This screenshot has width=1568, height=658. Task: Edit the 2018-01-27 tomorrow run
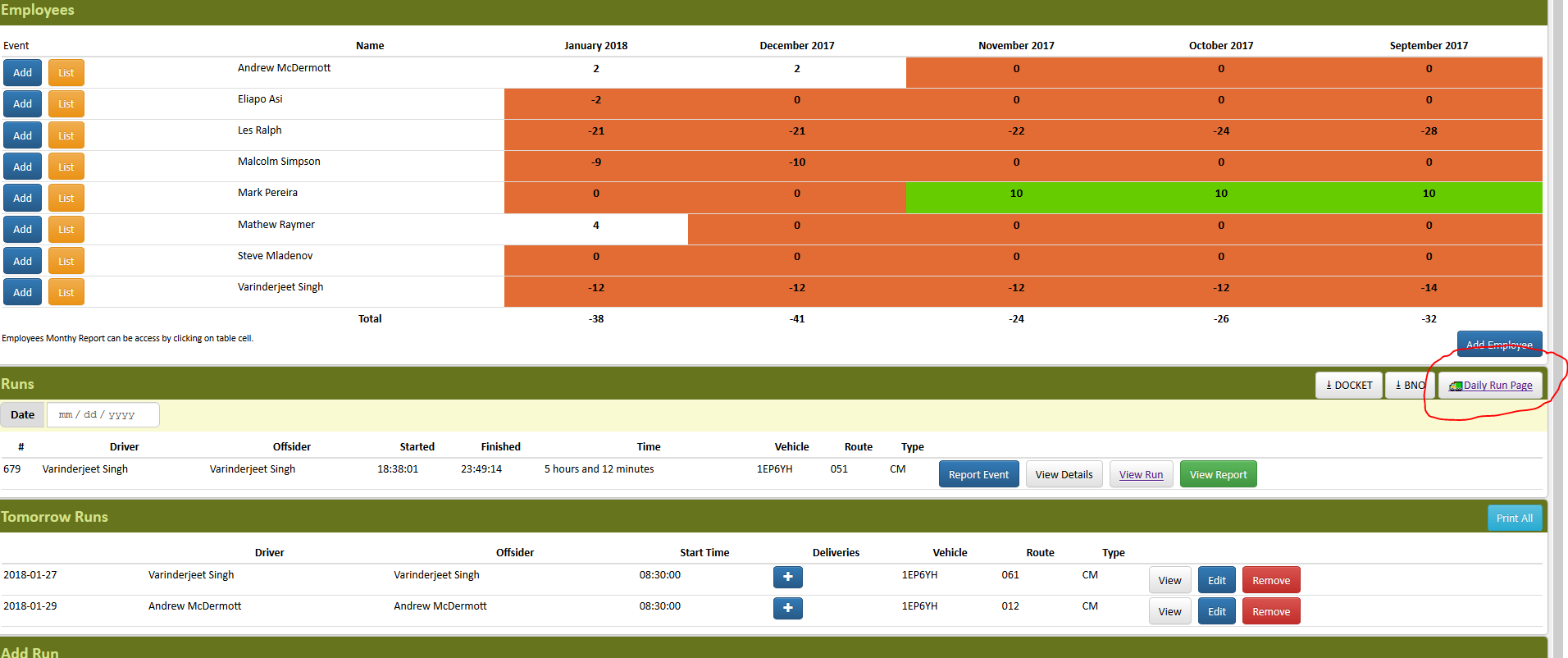[1216, 580]
